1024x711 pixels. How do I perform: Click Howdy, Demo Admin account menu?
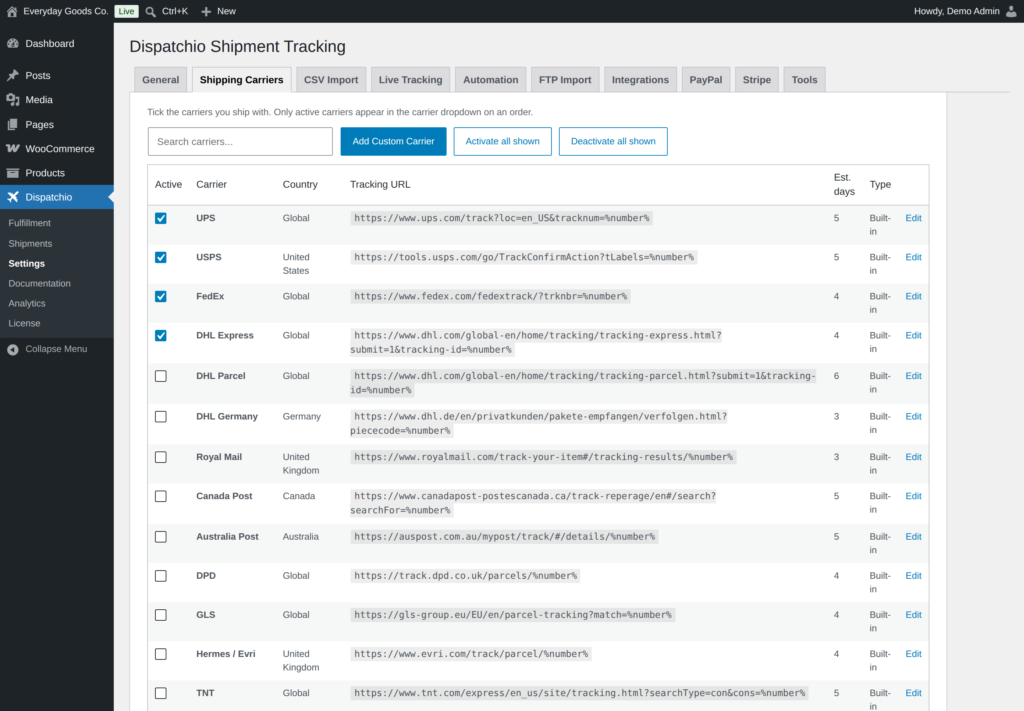click(965, 11)
